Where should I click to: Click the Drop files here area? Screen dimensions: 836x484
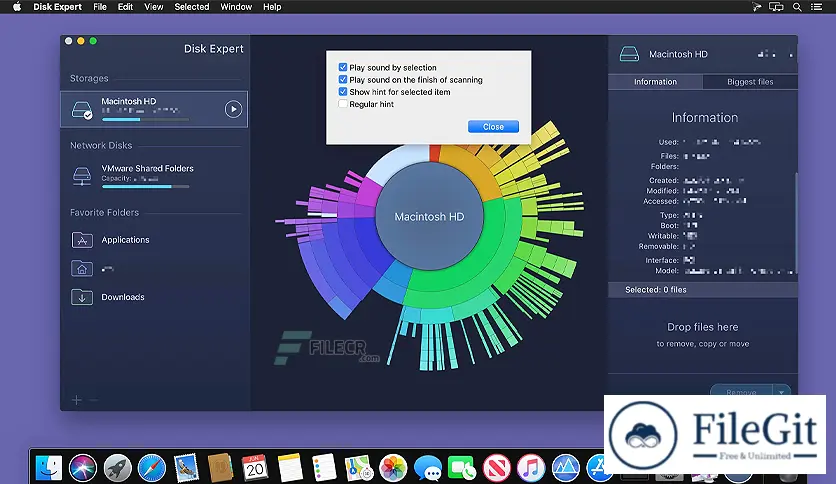(x=703, y=334)
